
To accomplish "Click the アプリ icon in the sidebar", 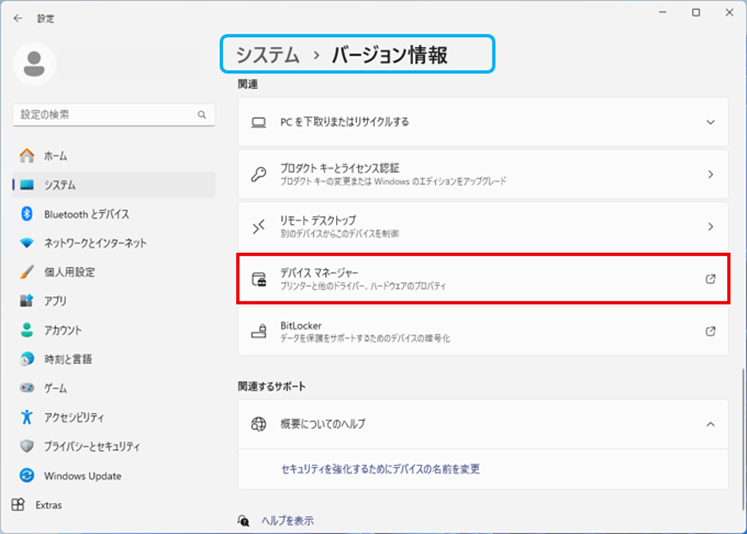I will click(x=27, y=301).
